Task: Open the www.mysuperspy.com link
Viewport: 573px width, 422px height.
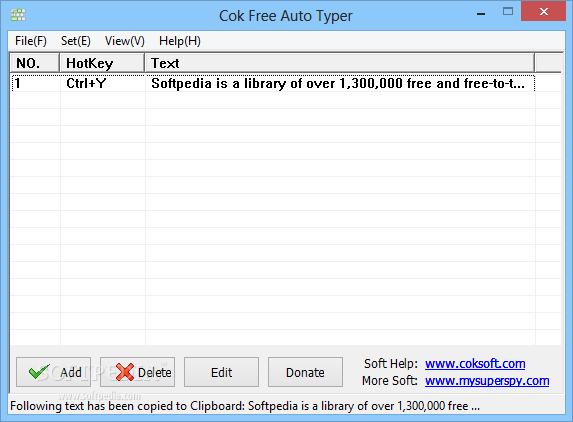Action: coord(487,381)
